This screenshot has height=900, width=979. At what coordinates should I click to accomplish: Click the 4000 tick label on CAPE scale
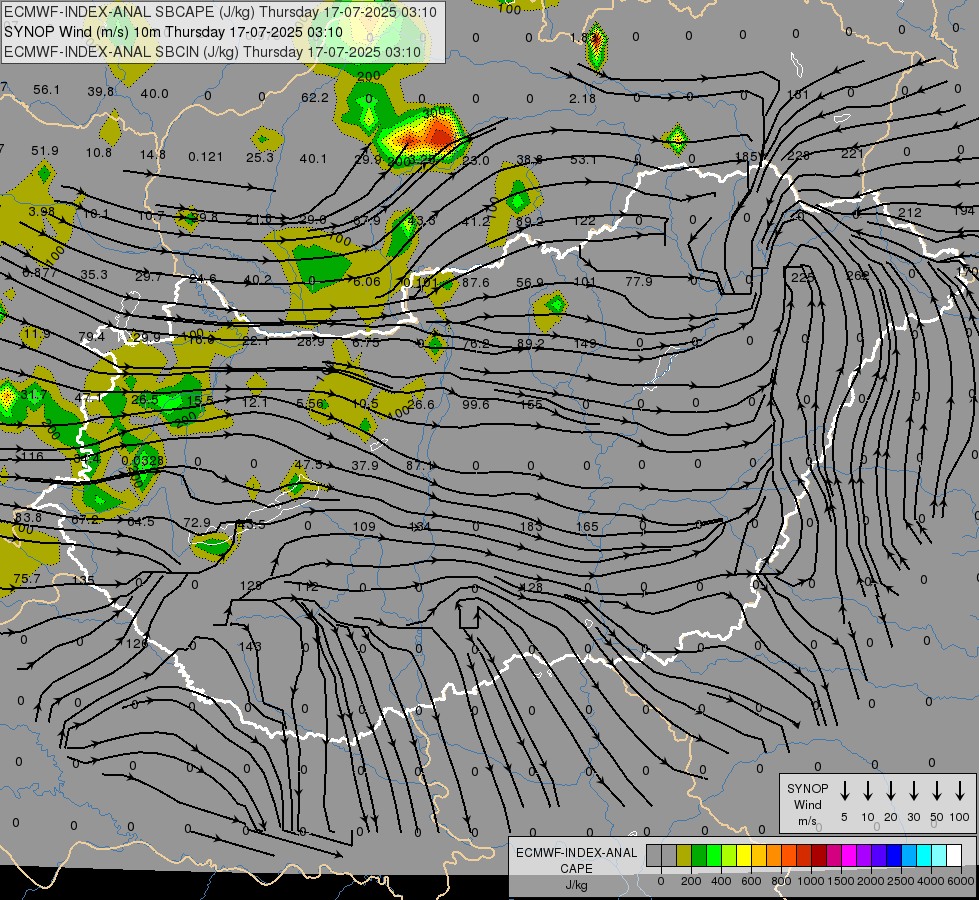[x=931, y=881]
